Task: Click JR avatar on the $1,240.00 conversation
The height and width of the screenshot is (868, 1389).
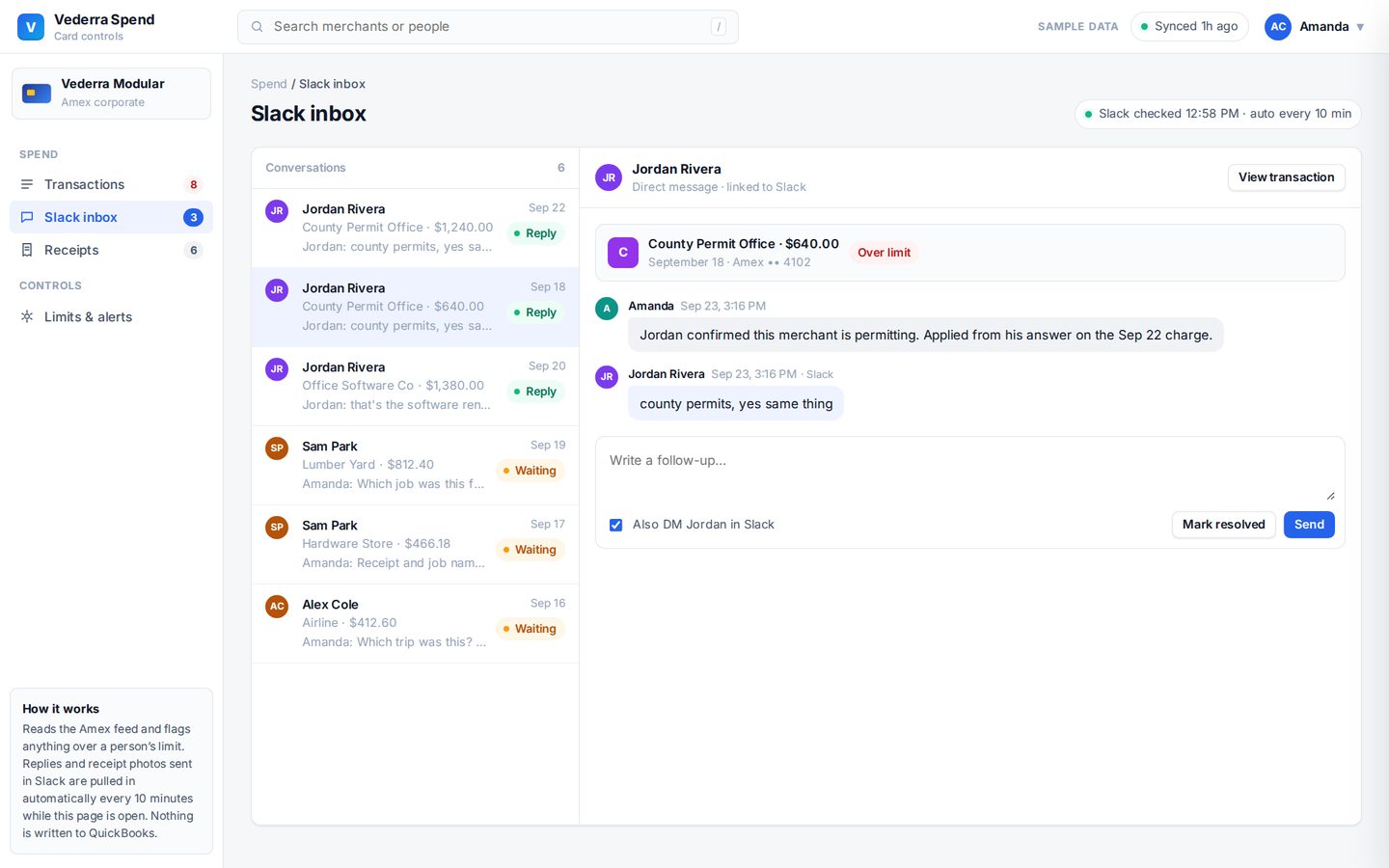Action: [x=277, y=211]
